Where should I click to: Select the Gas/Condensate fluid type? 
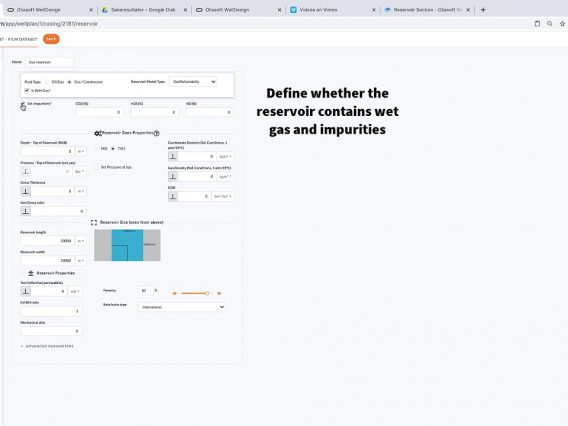(69, 82)
